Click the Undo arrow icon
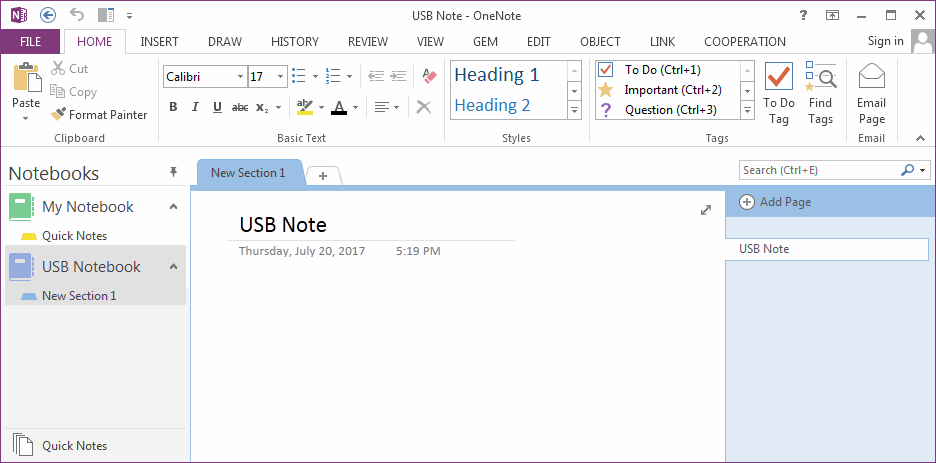Screen dimensions: 936x463 pyautogui.click(x=77, y=14)
